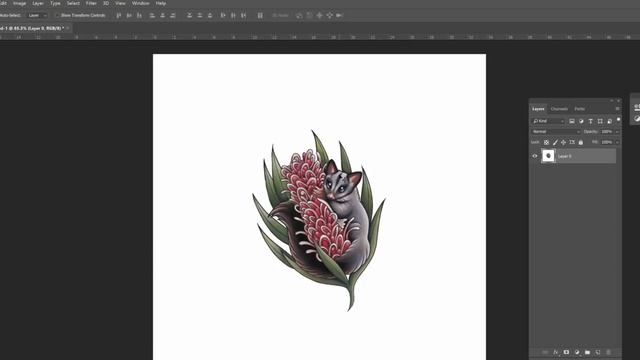Image resolution: width=640 pixels, height=360 pixels.
Task: Toggle lock transparent pixels
Action: (546, 142)
